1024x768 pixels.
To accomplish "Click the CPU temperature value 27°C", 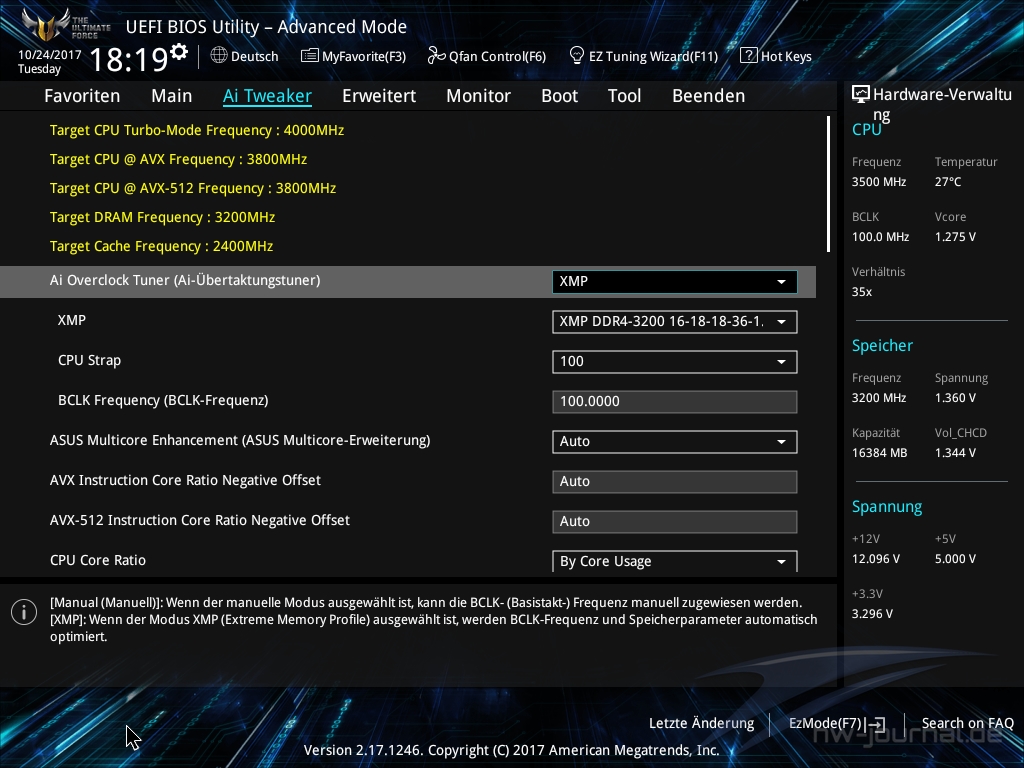I will pos(948,182).
